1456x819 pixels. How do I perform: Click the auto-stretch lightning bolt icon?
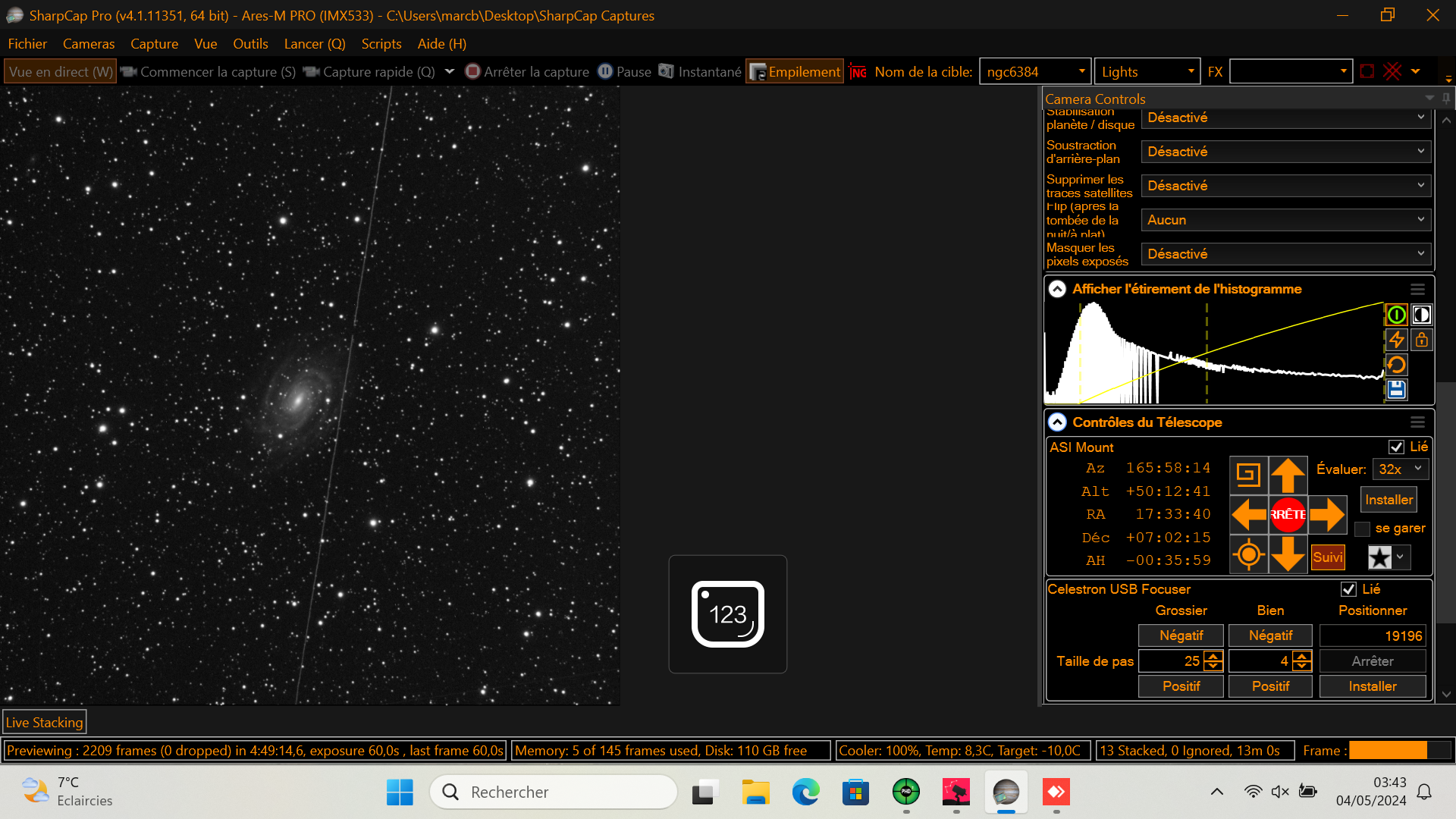click(1396, 340)
